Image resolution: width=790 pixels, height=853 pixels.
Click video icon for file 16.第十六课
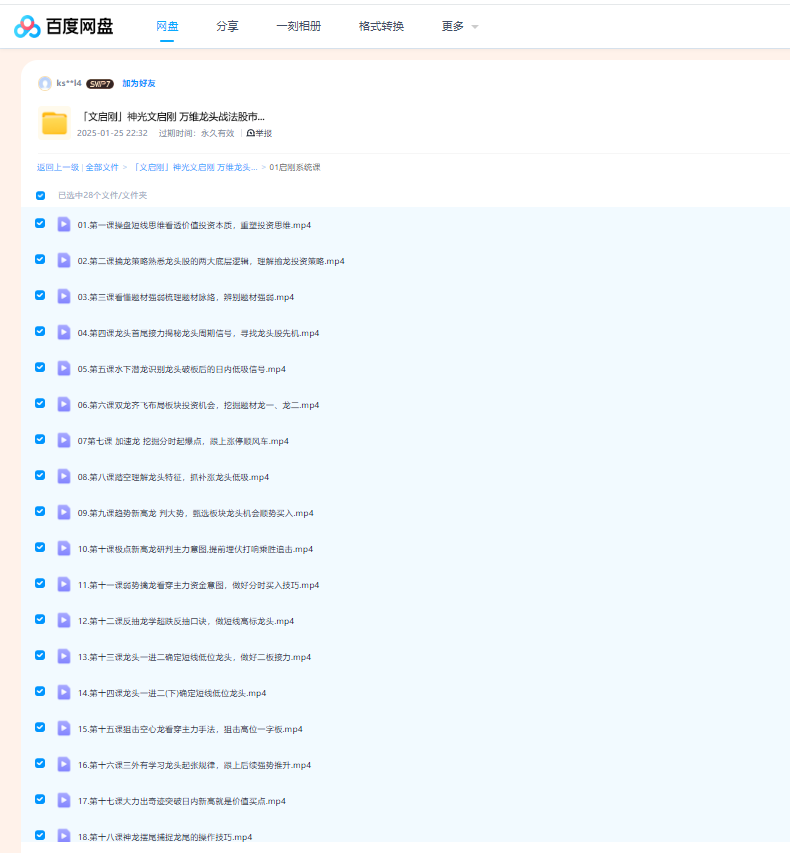point(64,764)
